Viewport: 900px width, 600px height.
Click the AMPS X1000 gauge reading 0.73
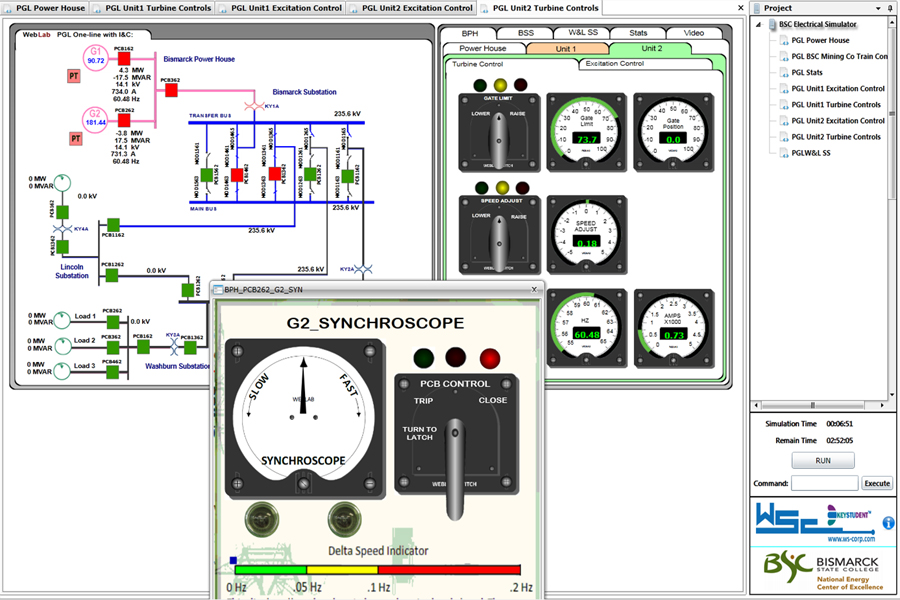click(x=674, y=328)
